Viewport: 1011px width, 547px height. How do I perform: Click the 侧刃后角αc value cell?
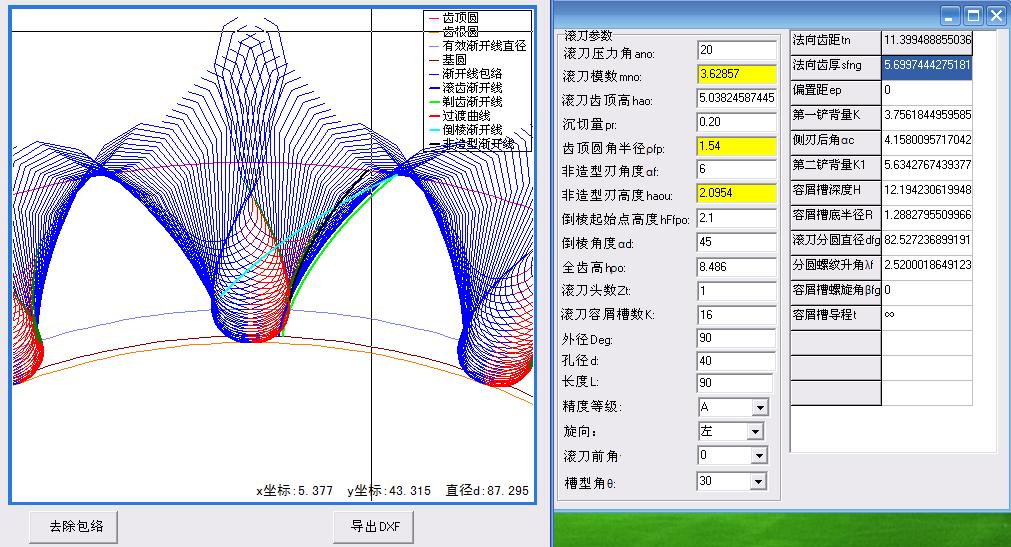[927, 141]
